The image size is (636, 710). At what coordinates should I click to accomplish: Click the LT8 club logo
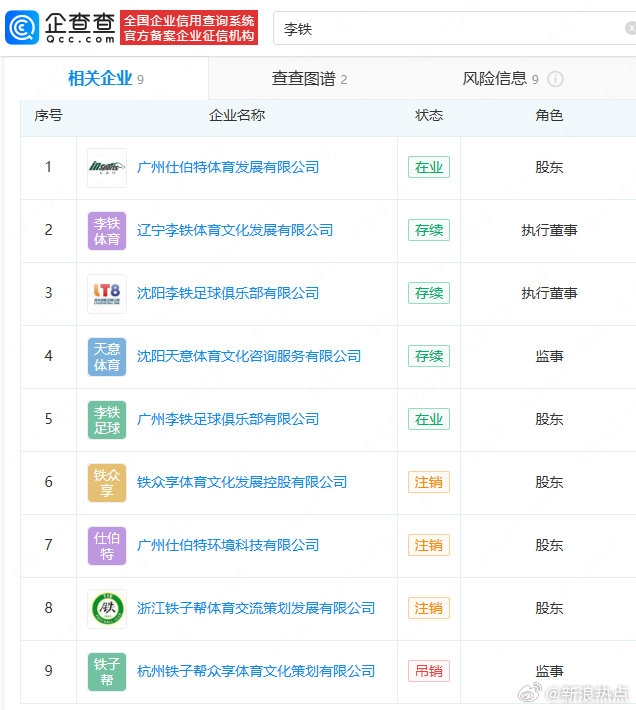point(107,293)
